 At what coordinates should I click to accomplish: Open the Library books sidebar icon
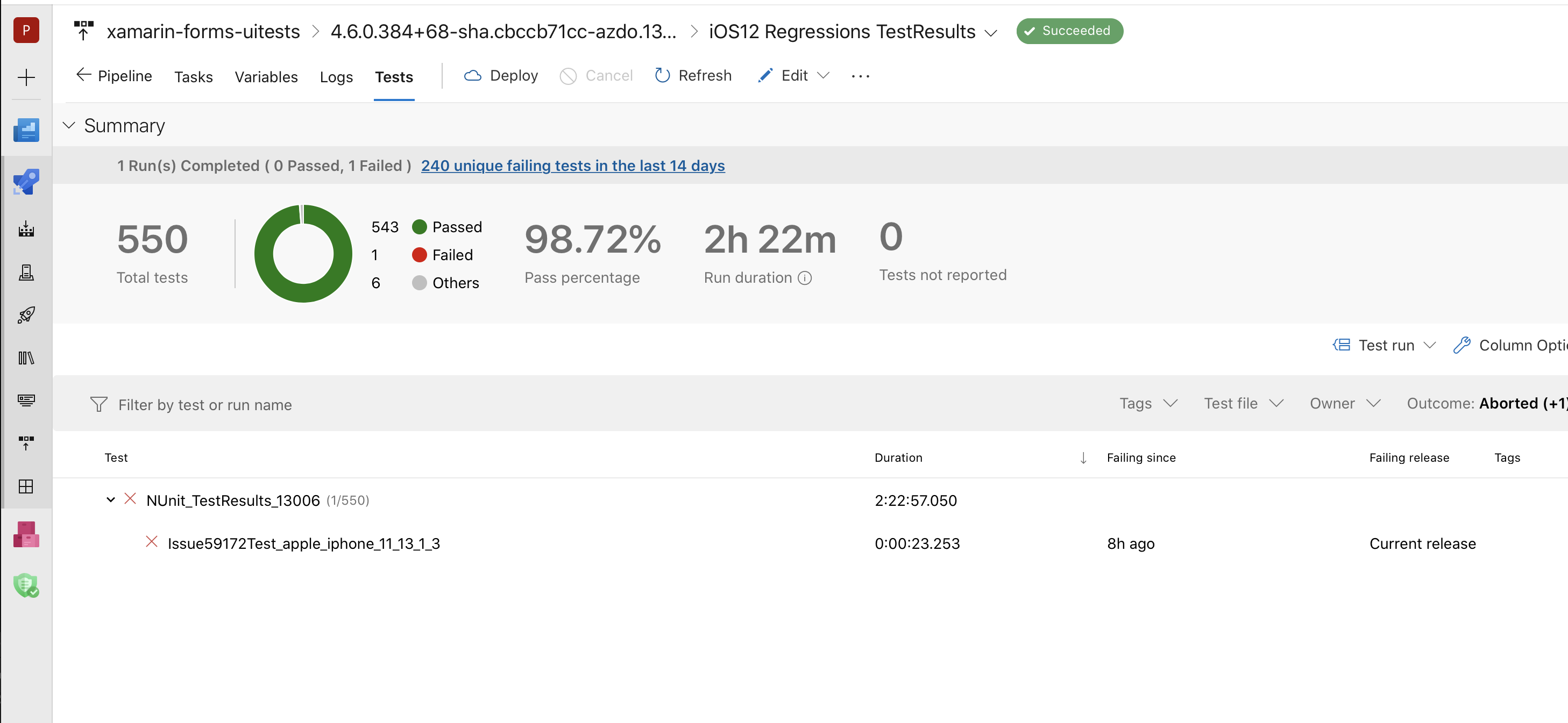tap(26, 357)
